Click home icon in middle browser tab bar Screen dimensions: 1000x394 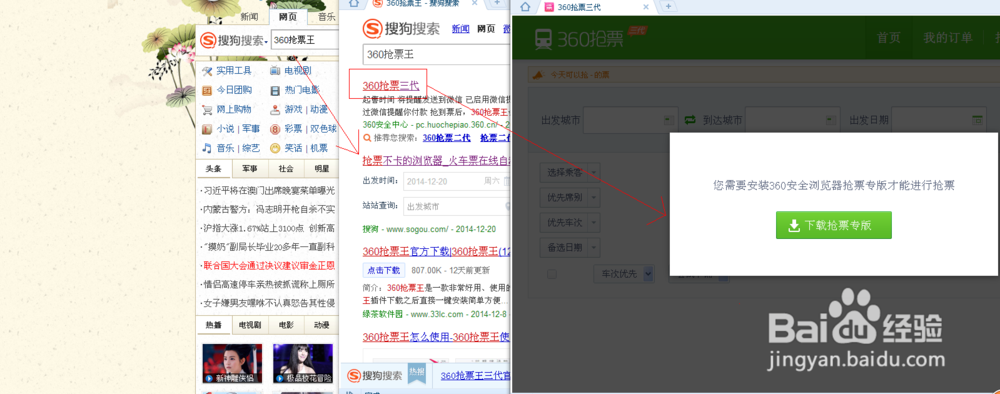tap(353, 4)
